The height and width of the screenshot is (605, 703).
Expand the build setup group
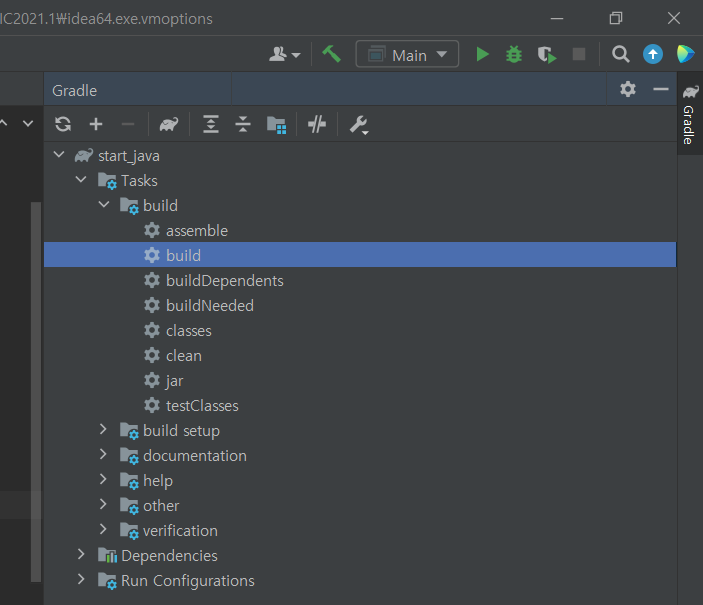tap(103, 429)
